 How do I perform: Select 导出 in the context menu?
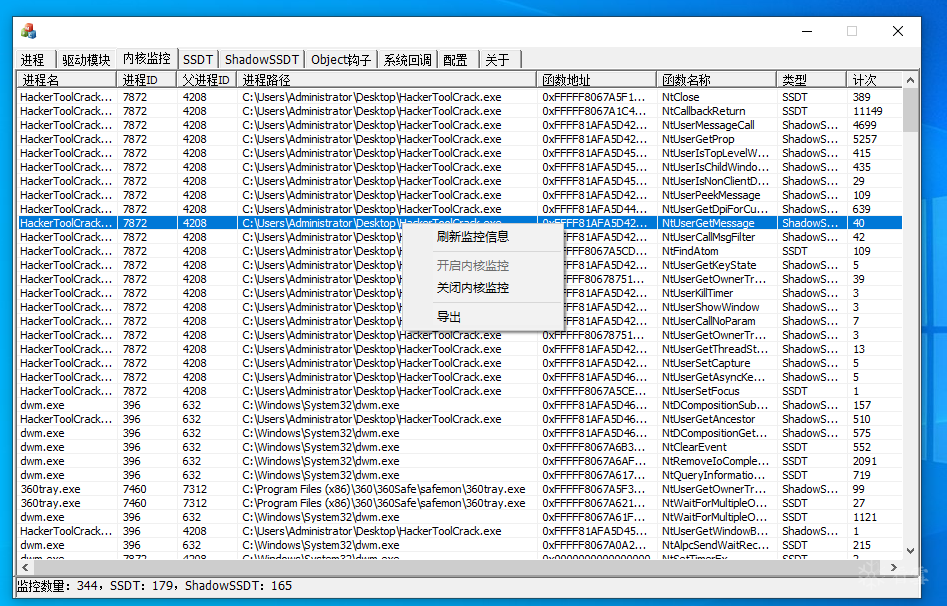point(449,317)
